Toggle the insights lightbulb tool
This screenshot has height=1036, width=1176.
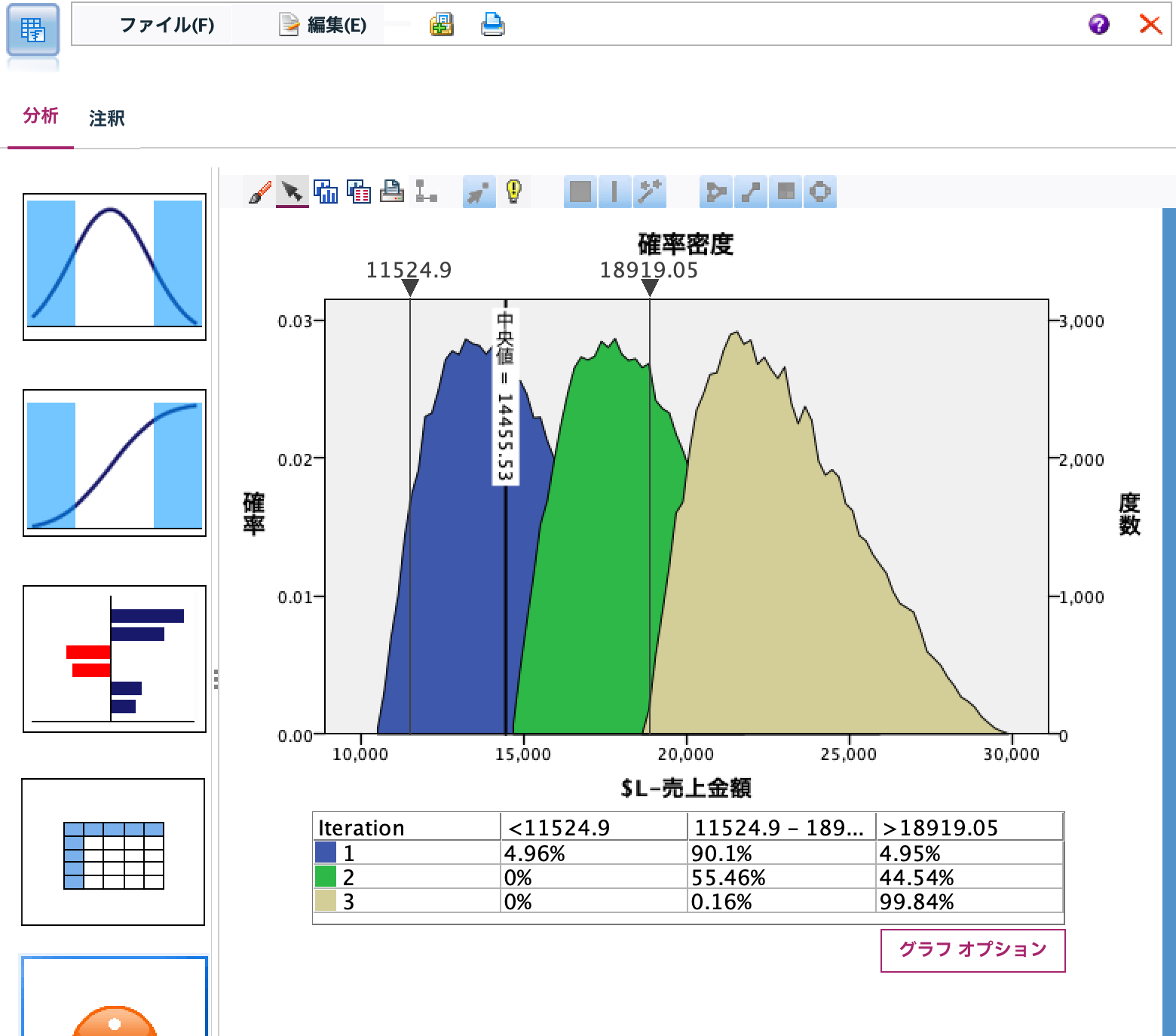pos(513,192)
